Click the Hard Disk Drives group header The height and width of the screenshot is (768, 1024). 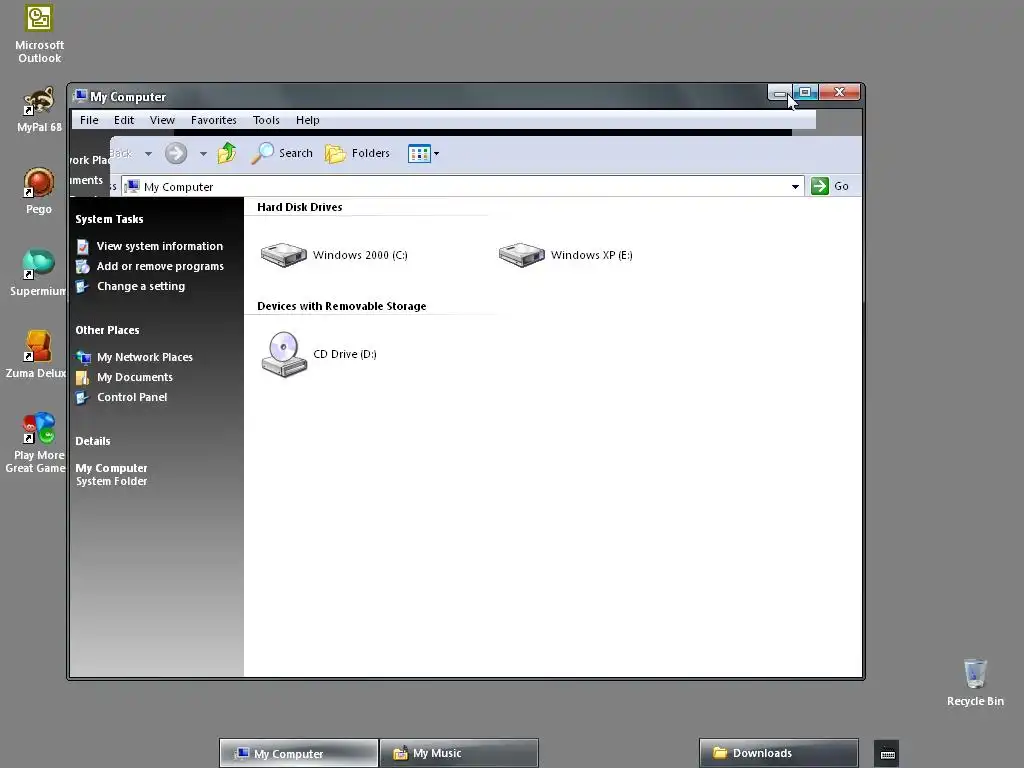(x=300, y=207)
